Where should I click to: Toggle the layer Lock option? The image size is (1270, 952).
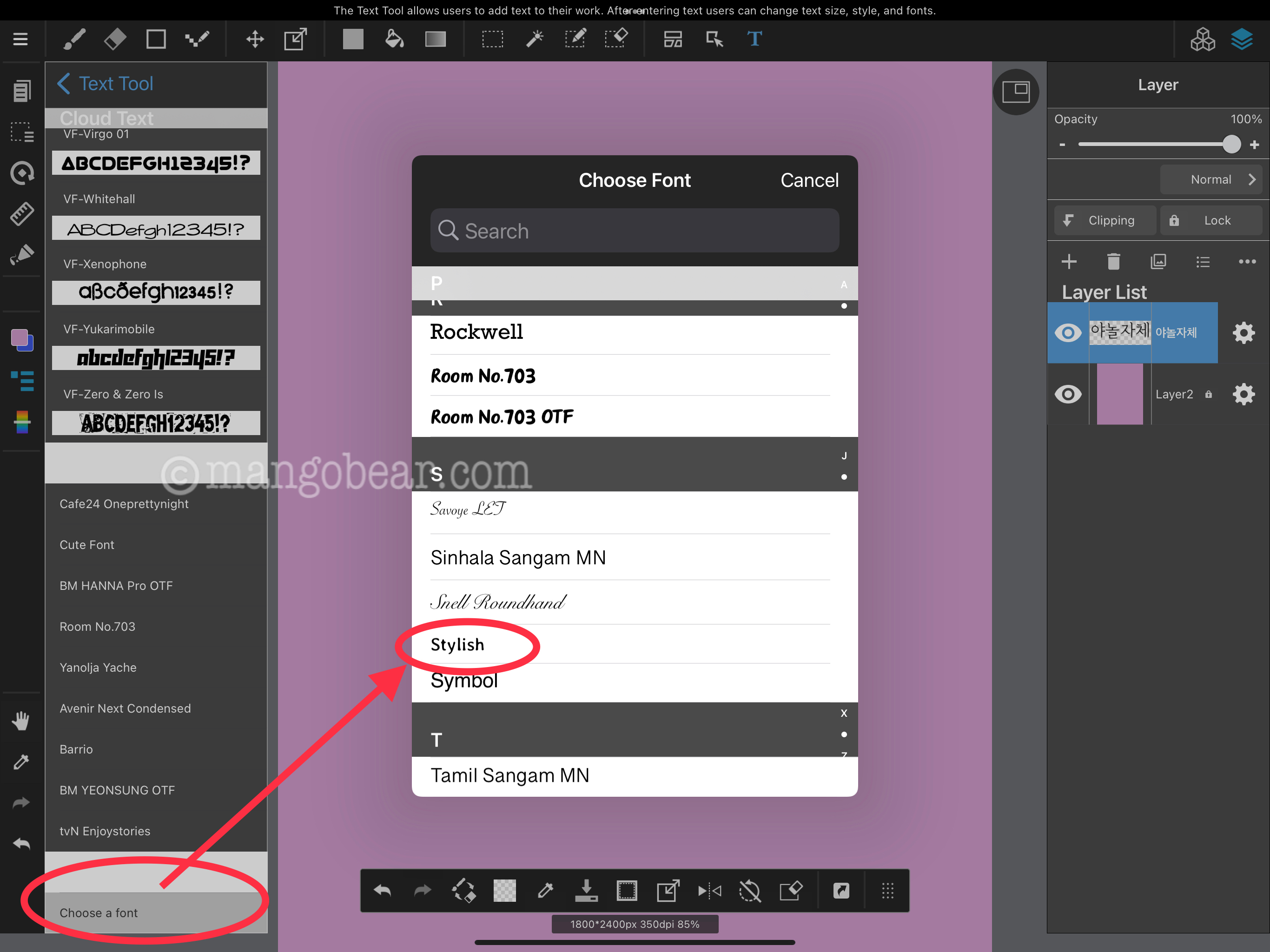(1210, 220)
